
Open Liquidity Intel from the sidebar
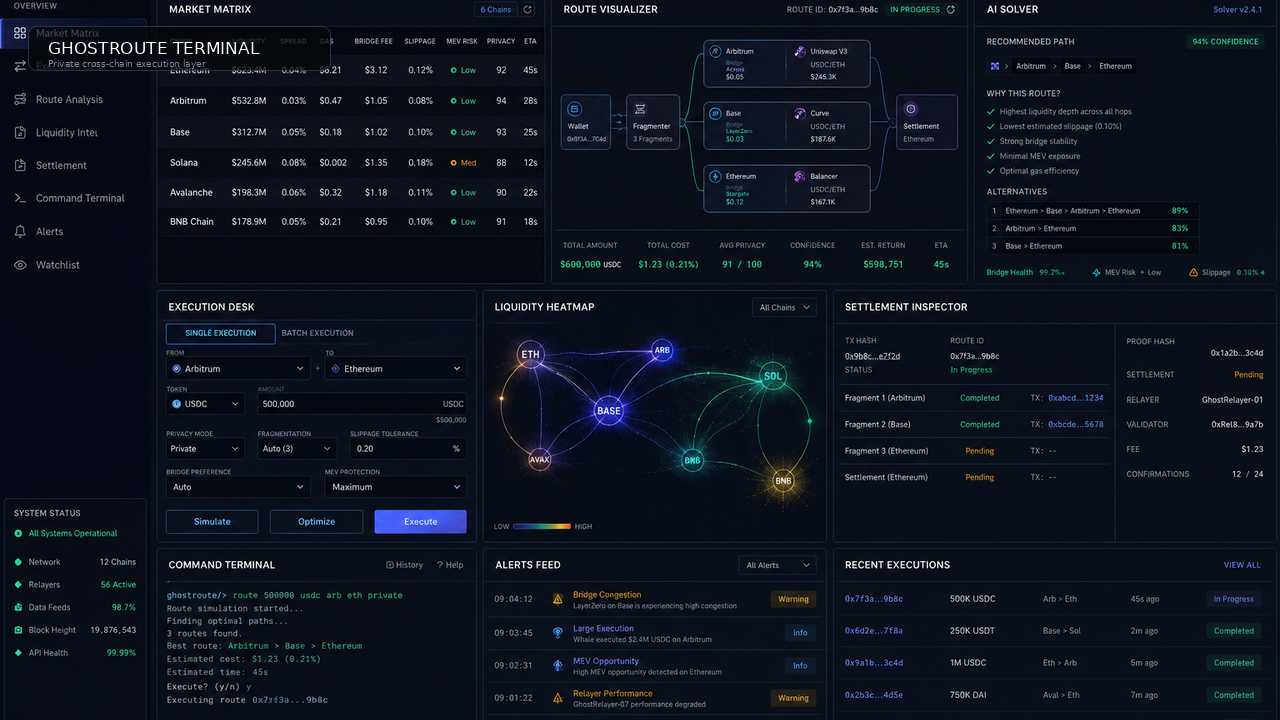coord(67,132)
